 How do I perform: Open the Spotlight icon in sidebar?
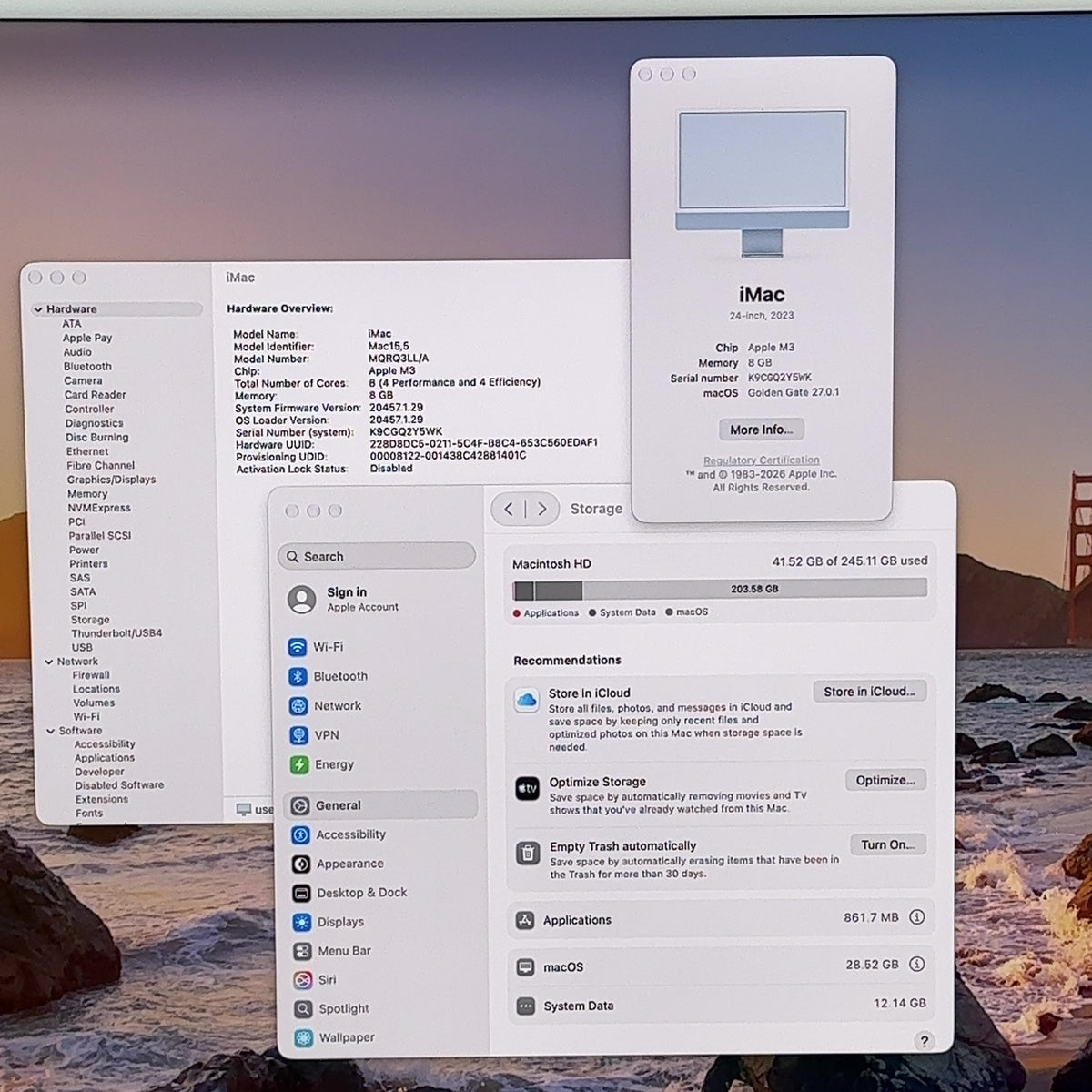[303, 1008]
